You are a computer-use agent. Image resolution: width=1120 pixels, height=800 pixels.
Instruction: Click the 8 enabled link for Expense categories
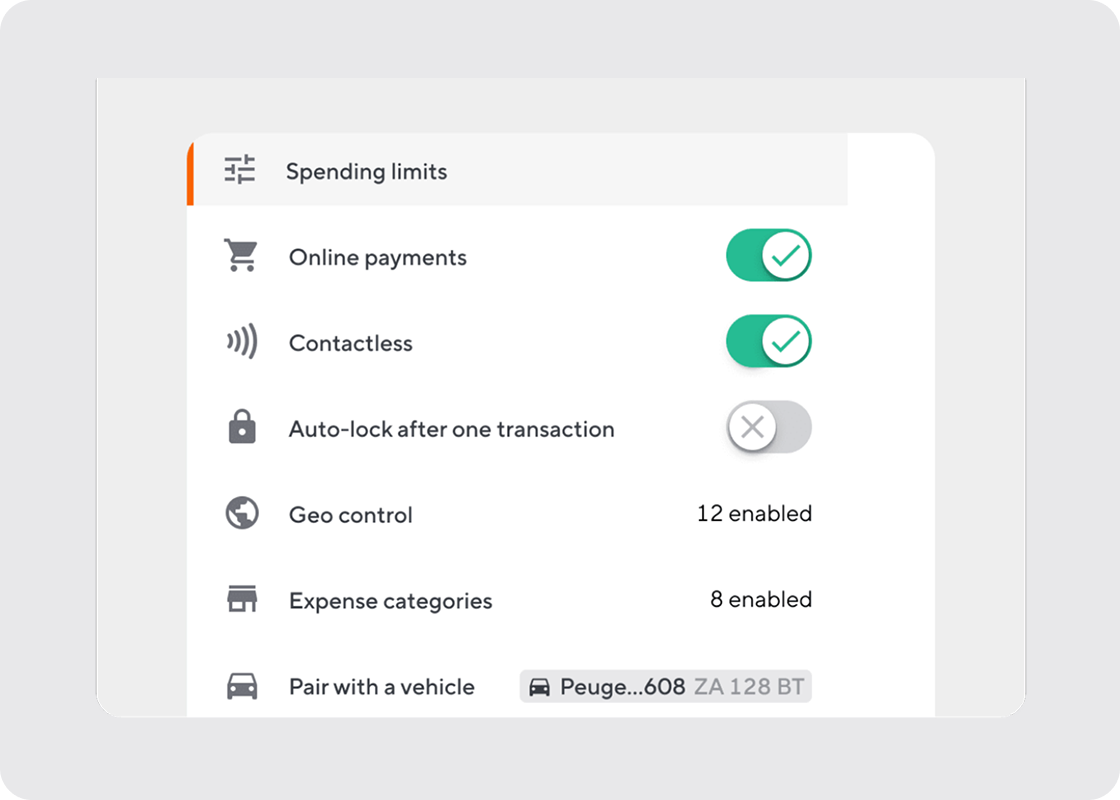click(761, 600)
